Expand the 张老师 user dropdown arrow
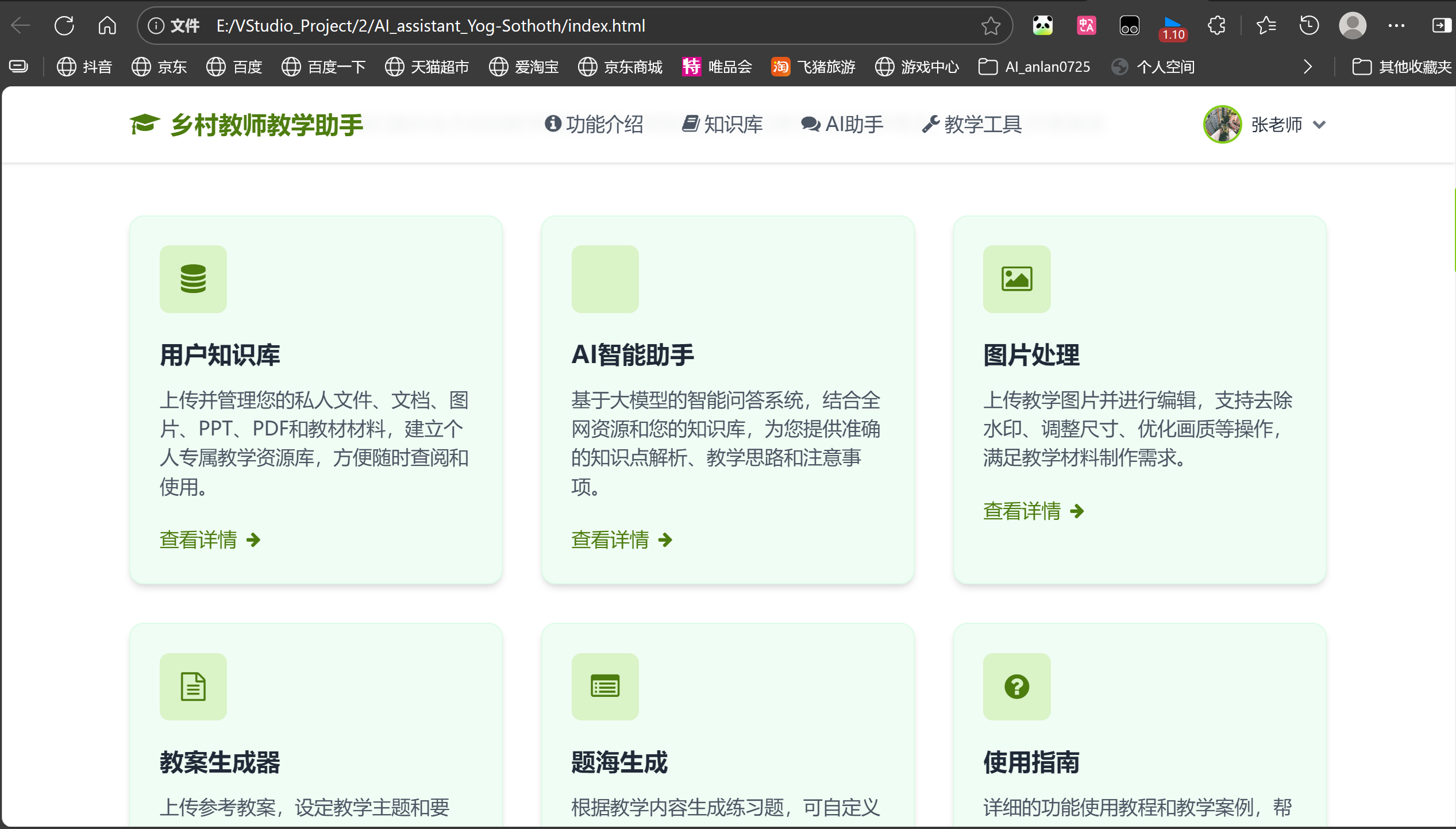Image resolution: width=1456 pixels, height=829 pixels. [x=1320, y=125]
